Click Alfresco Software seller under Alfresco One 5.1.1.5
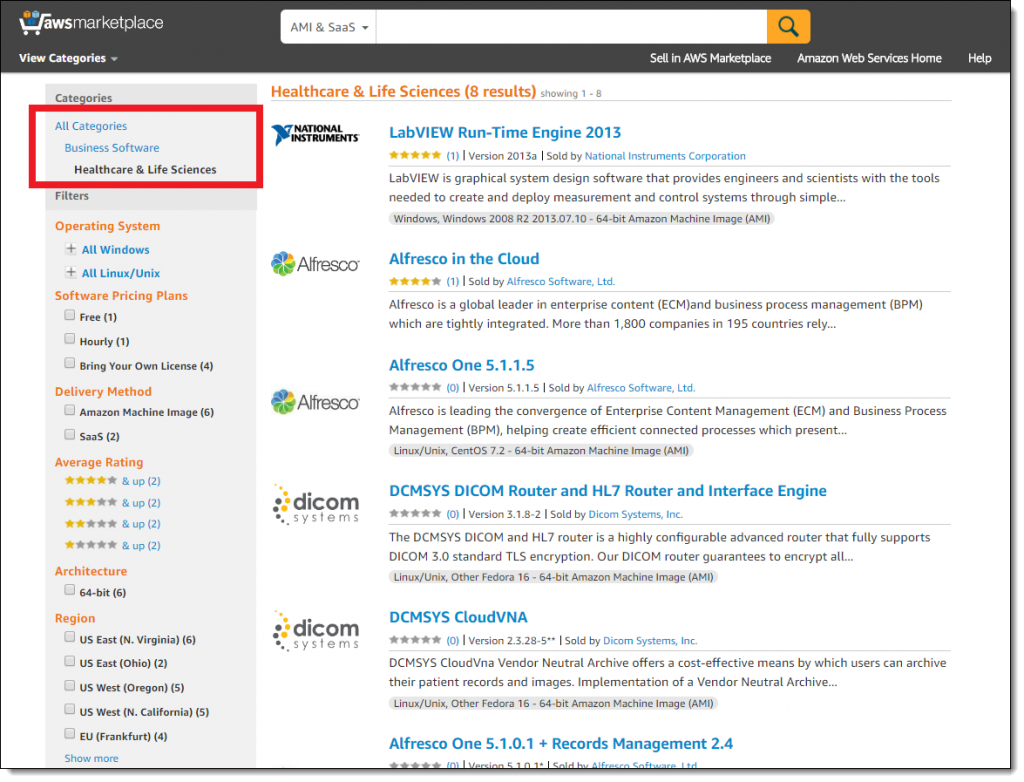This screenshot has height=782, width=1024. (641, 388)
